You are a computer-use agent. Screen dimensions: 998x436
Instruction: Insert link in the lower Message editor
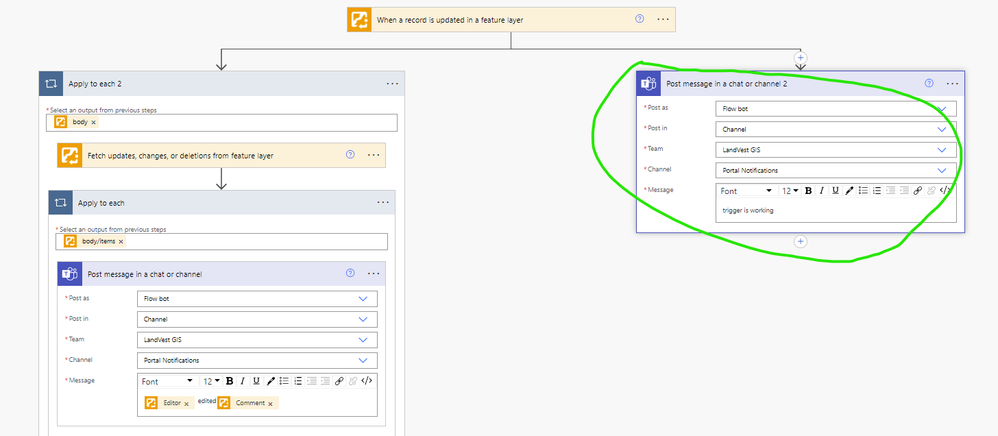point(339,381)
